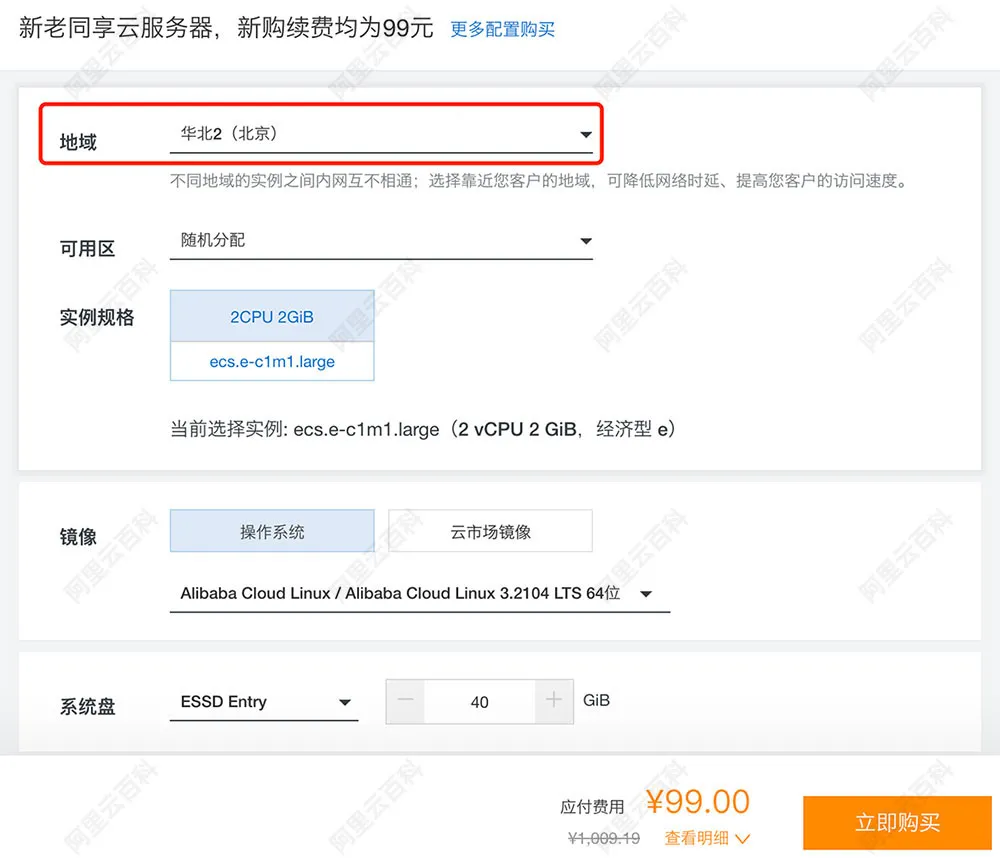Open the 更多配置购买 link for more configurations
The height and width of the screenshot is (858, 1000).
pyautogui.click(x=502, y=30)
